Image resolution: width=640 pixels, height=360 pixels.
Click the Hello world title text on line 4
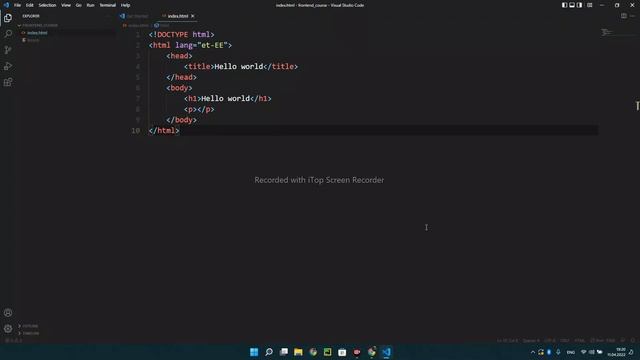tap(239, 67)
